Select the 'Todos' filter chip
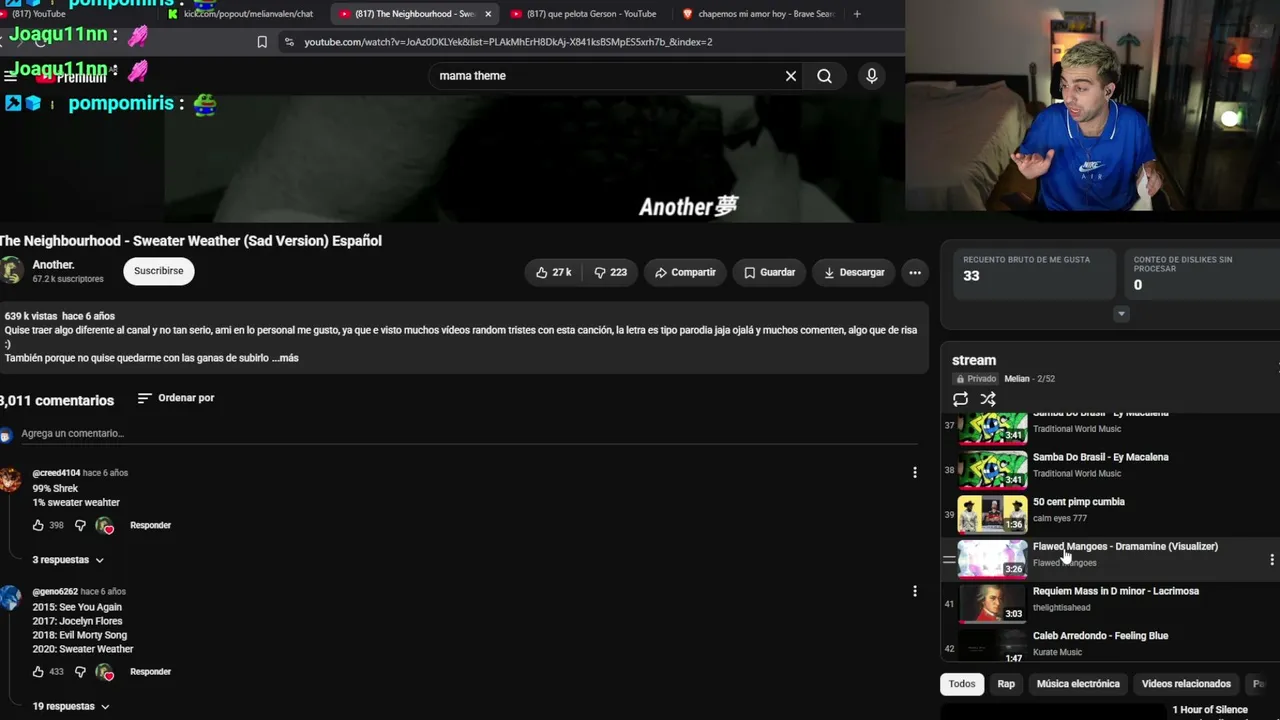 click(x=962, y=684)
